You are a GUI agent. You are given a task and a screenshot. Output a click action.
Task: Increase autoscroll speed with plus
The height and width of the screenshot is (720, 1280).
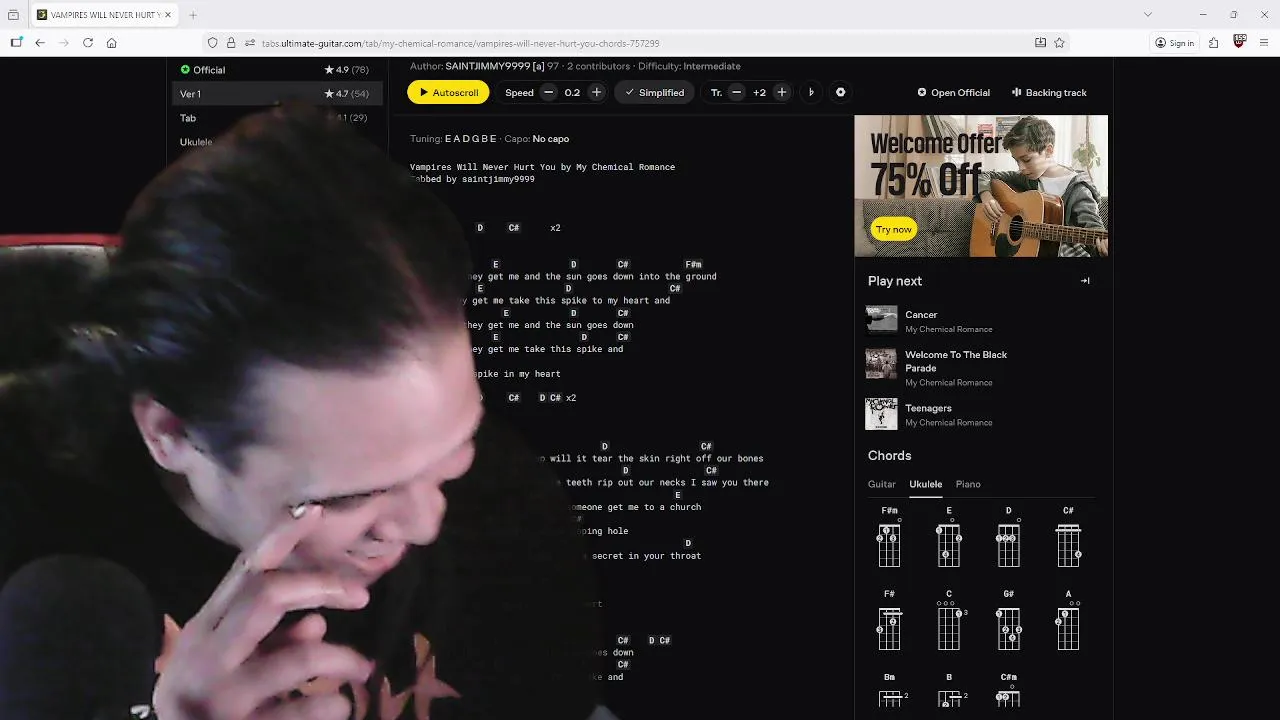(596, 92)
